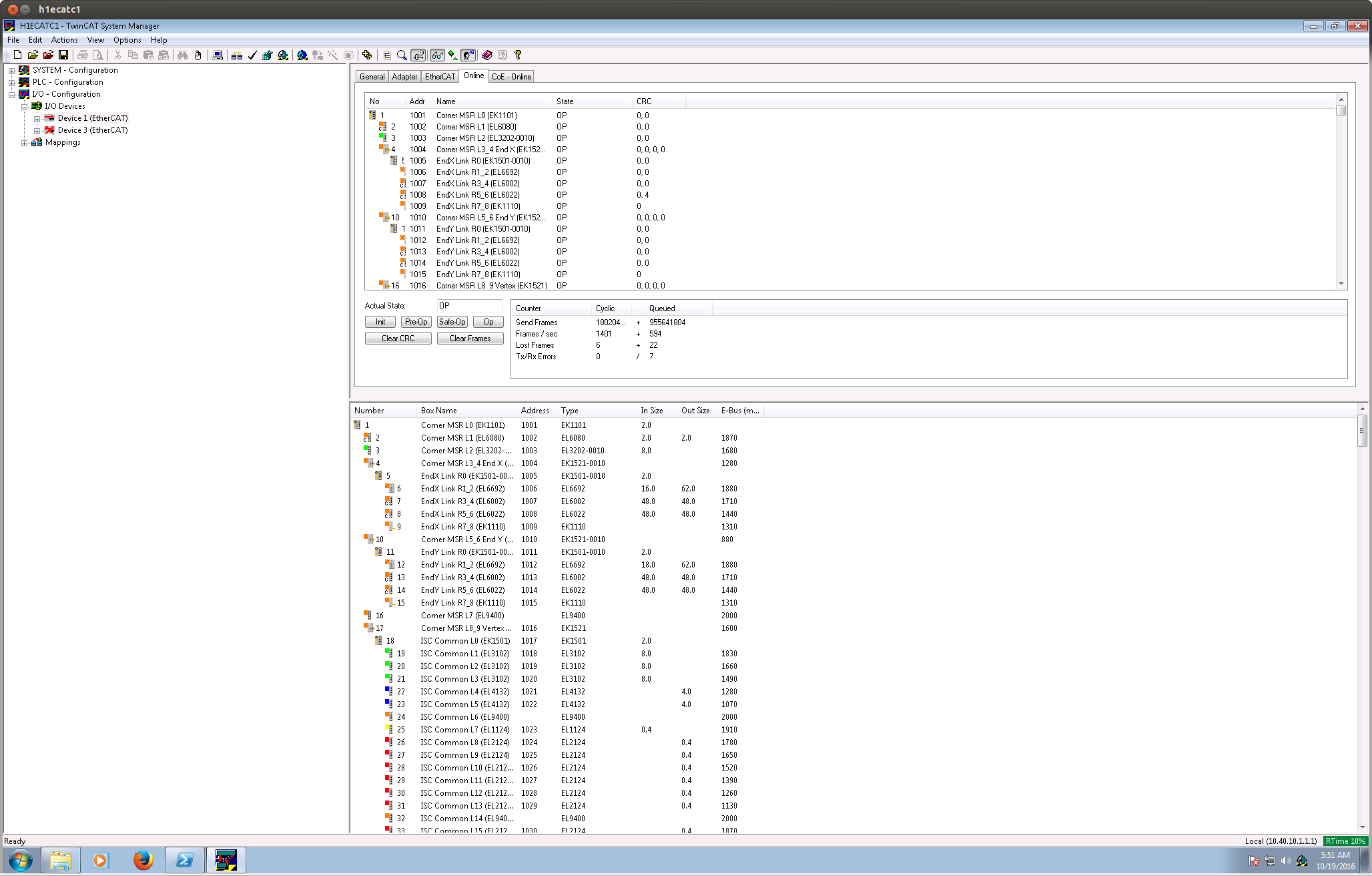Choose target system via computer icon
This screenshot has width=1372, height=876.
(x=218, y=55)
